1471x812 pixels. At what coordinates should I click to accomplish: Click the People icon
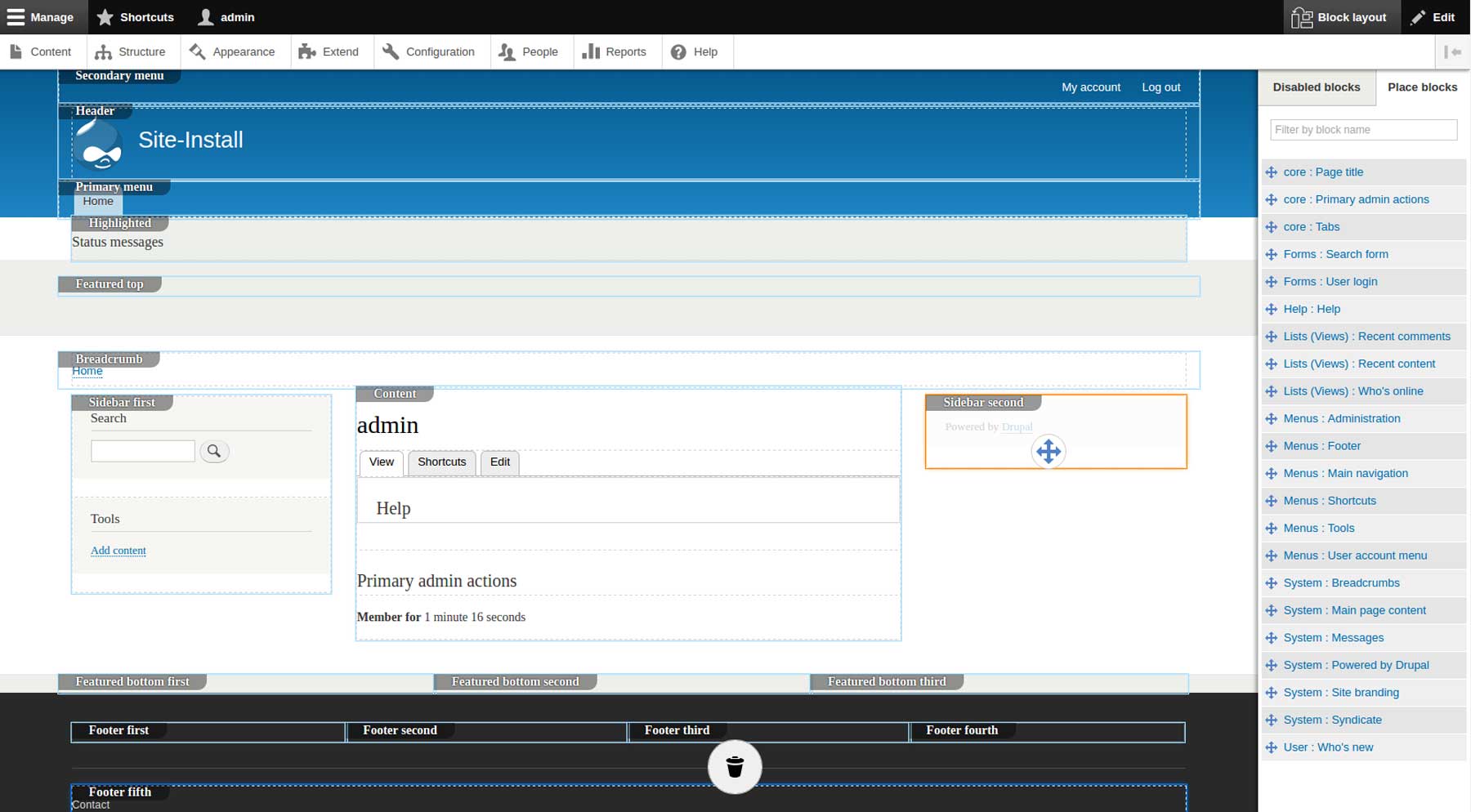507,51
